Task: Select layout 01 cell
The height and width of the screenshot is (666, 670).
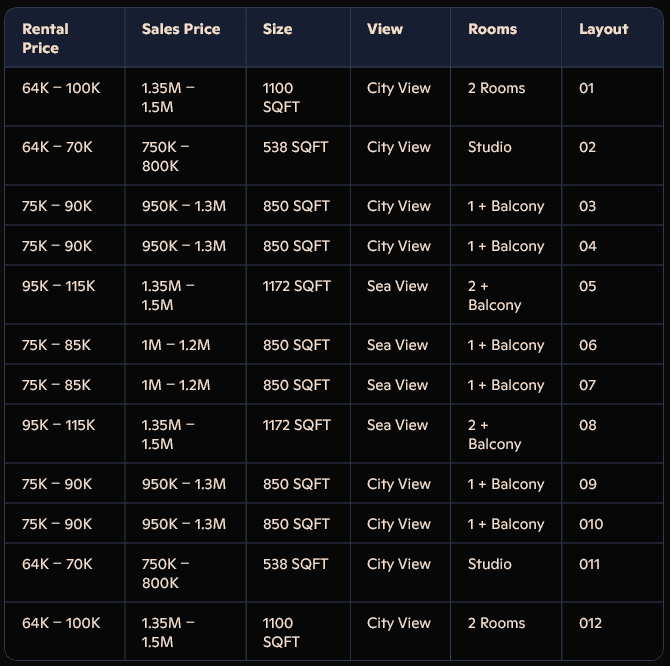Action: tap(587, 88)
